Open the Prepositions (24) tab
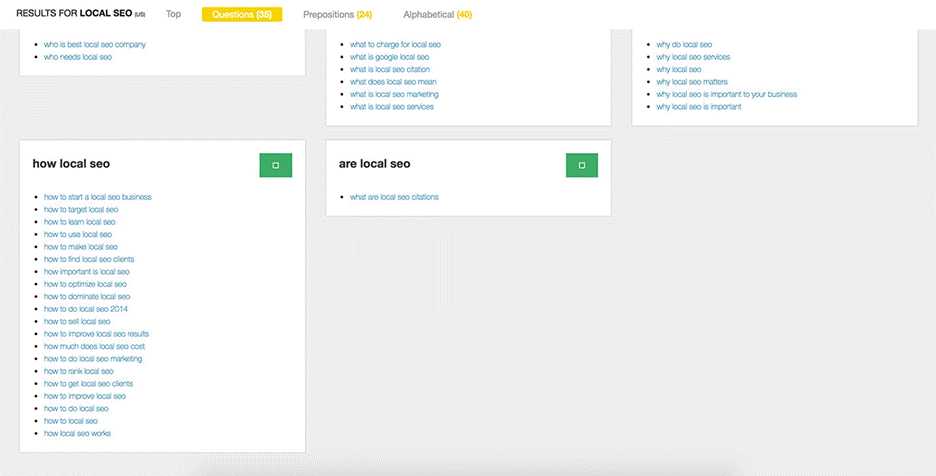The height and width of the screenshot is (476, 936). click(x=337, y=15)
